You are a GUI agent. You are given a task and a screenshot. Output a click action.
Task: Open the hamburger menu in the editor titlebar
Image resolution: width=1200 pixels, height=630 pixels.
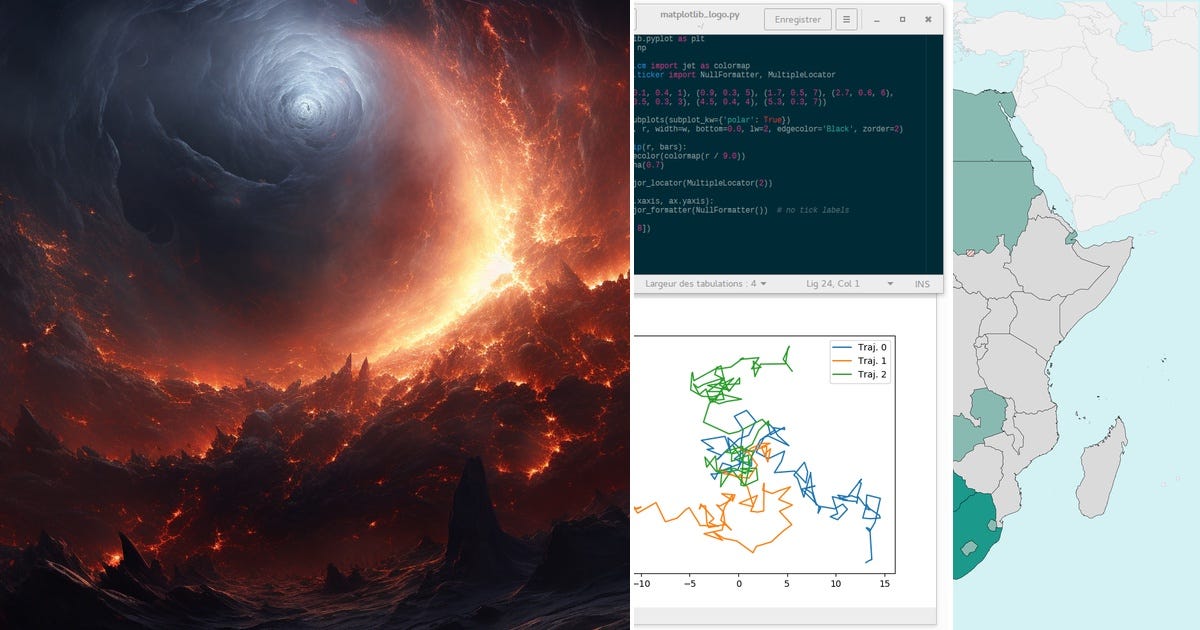click(x=845, y=19)
